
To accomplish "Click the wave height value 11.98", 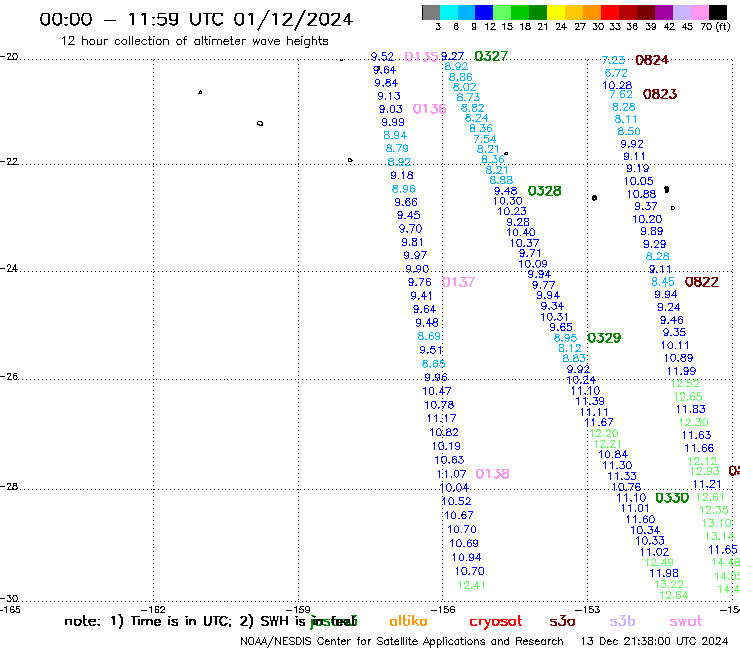I will [x=664, y=574].
